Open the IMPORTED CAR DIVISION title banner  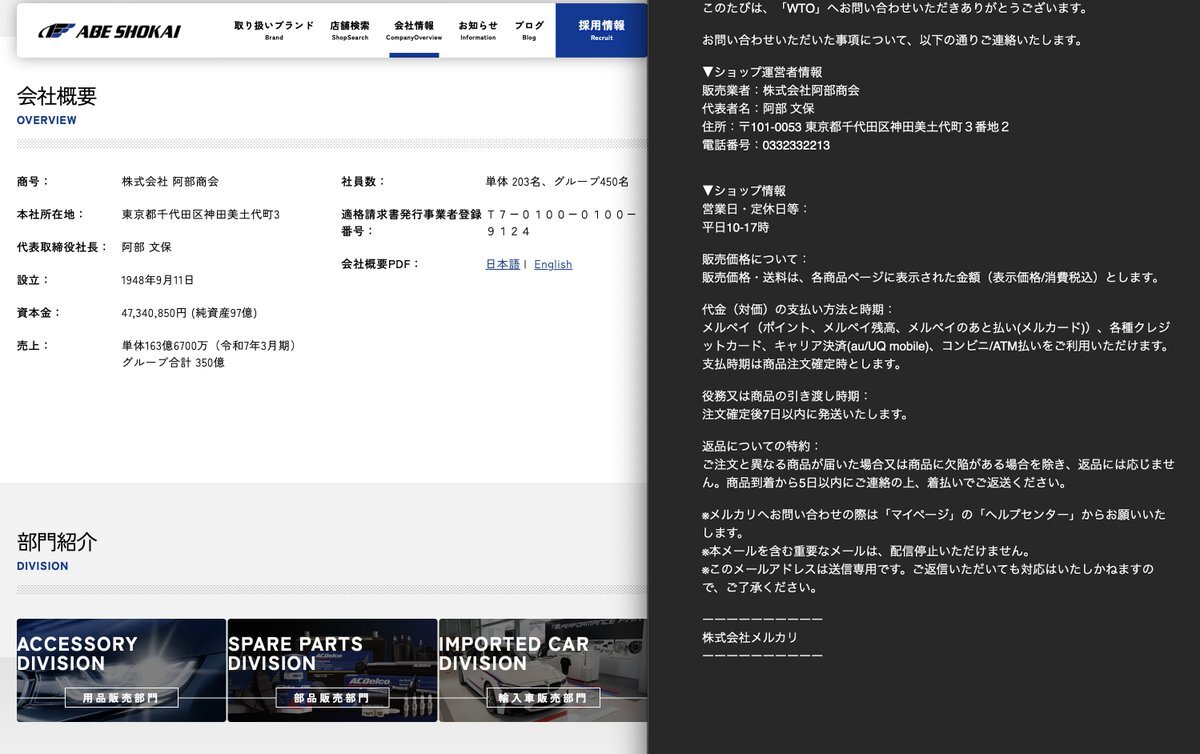click(x=513, y=654)
